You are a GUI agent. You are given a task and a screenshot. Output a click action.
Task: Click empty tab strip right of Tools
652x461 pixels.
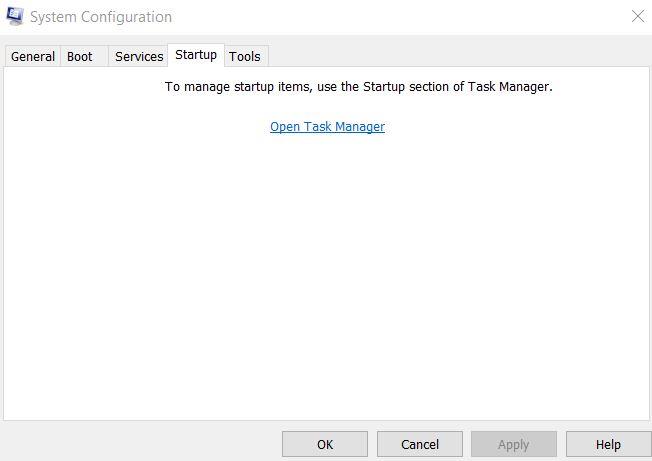pyautogui.click(x=450, y=55)
